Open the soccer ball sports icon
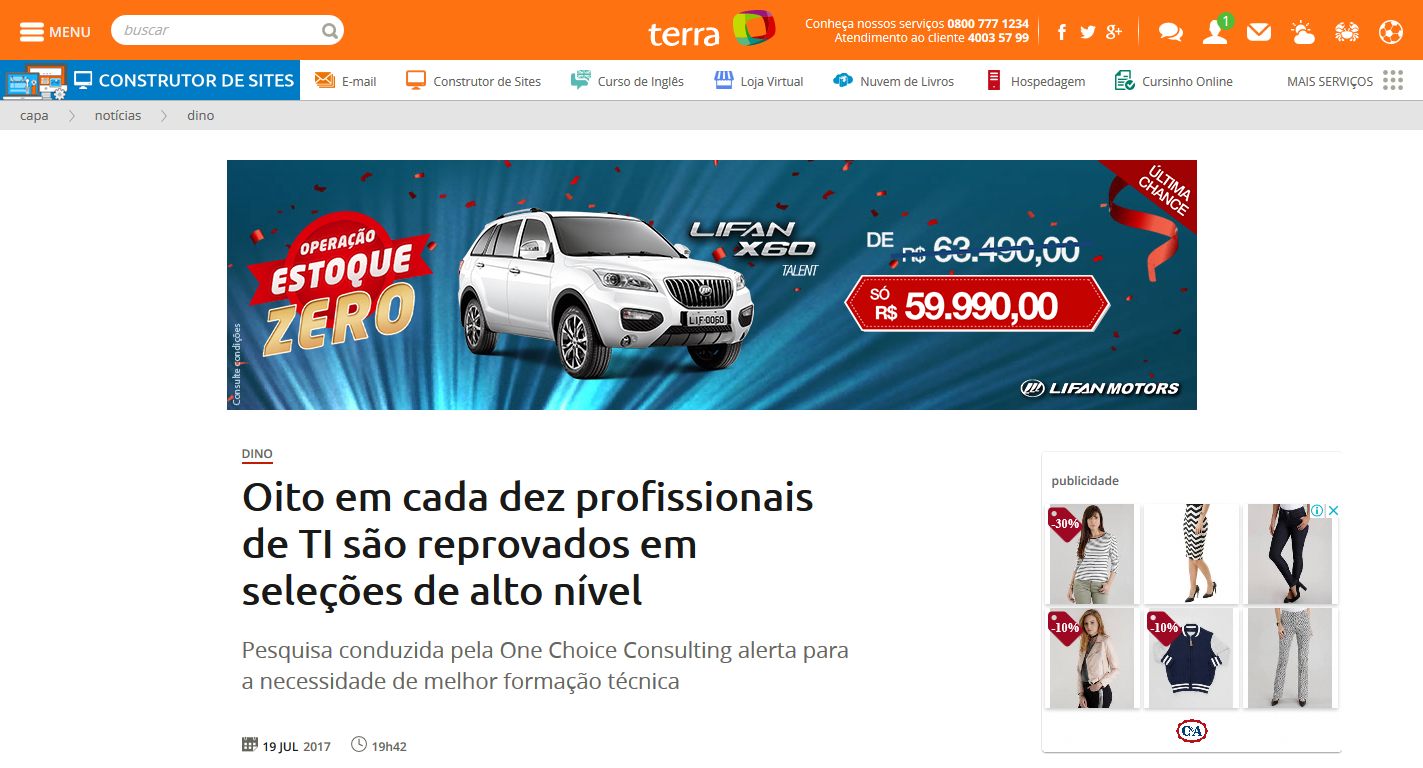The height and width of the screenshot is (768, 1423). click(x=1391, y=32)
